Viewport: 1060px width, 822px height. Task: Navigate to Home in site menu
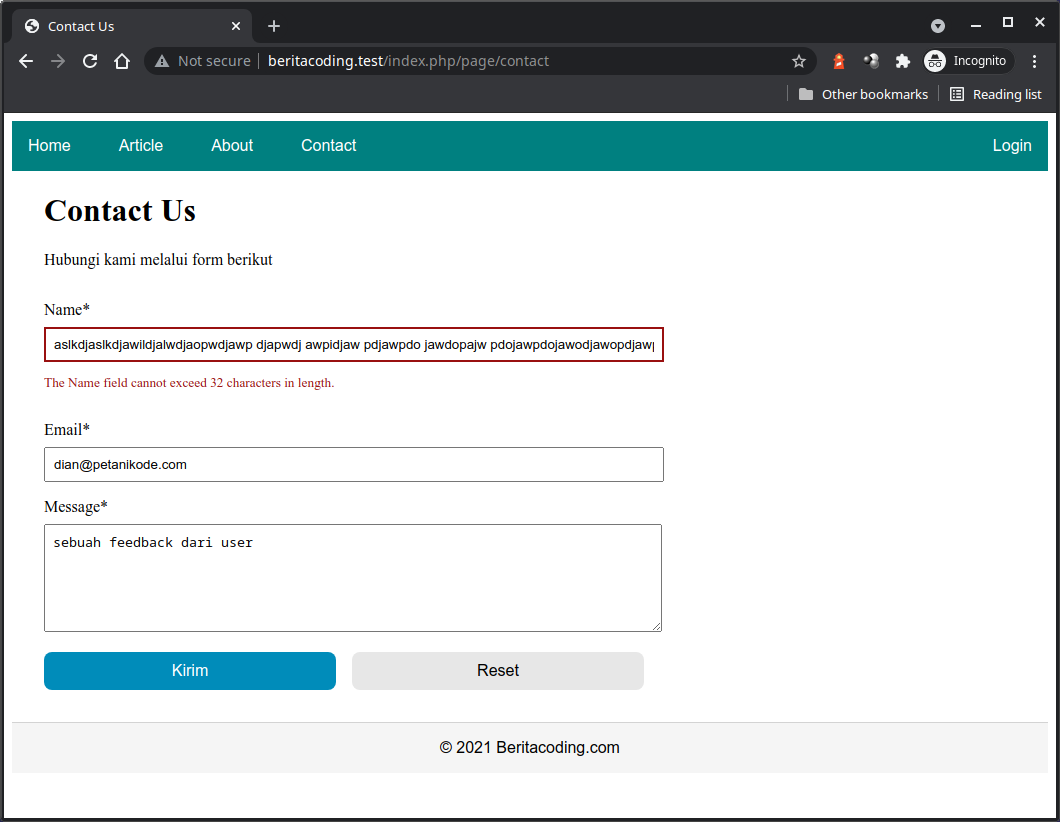(x=49, y=146)
